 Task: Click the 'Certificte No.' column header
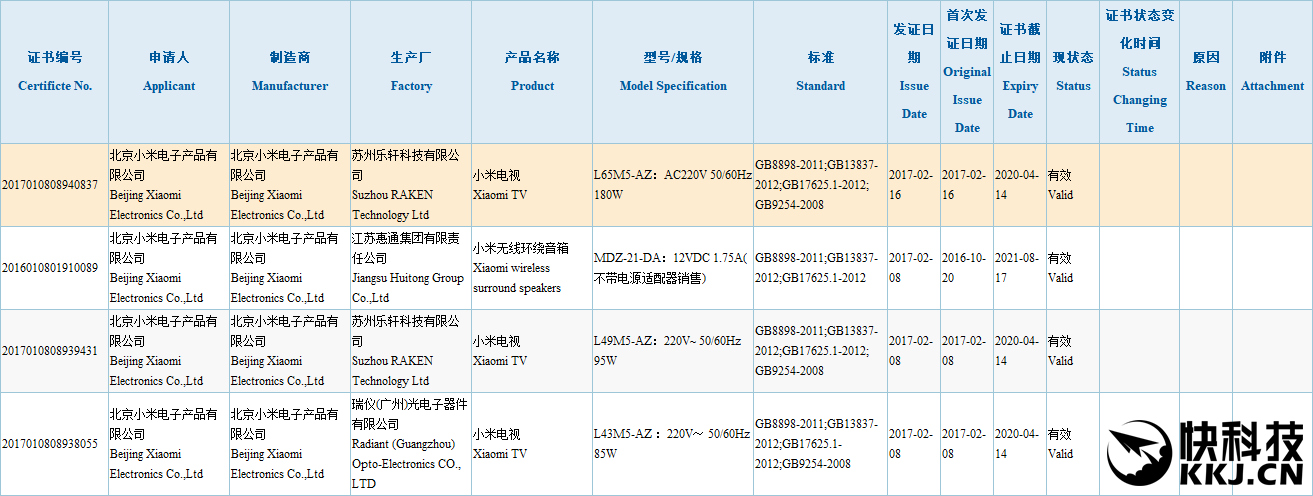[55, 72]
